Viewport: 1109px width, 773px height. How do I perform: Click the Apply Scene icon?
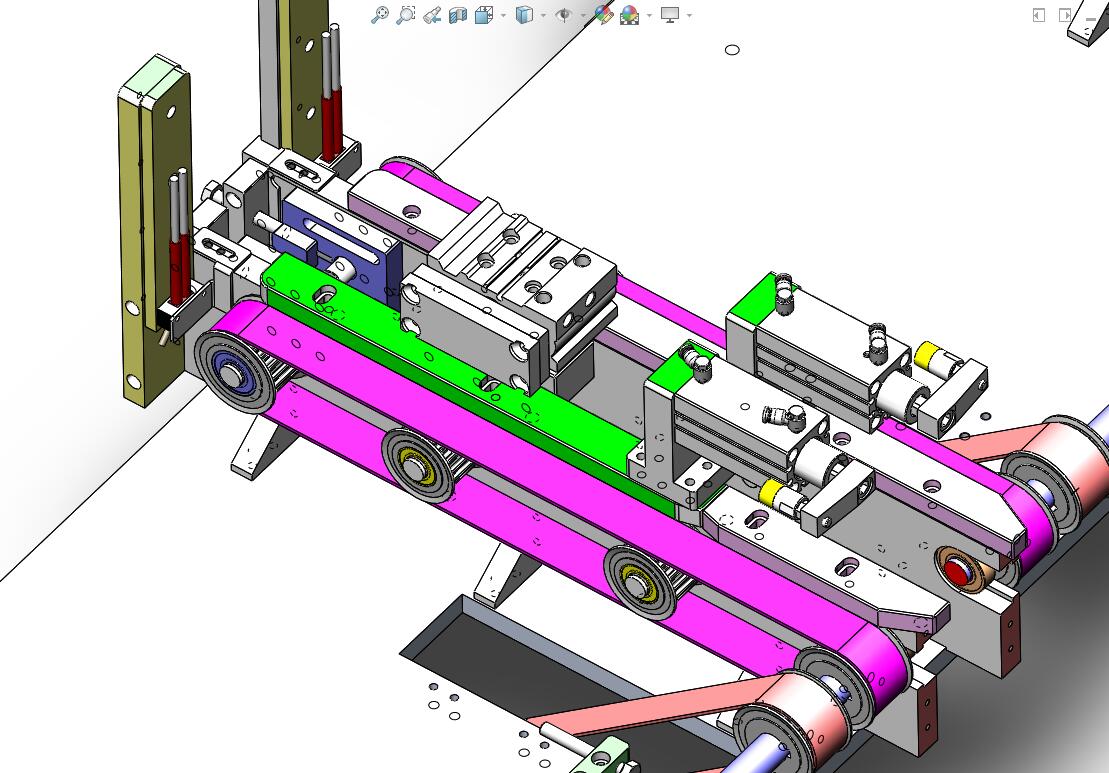click(629, 15)
